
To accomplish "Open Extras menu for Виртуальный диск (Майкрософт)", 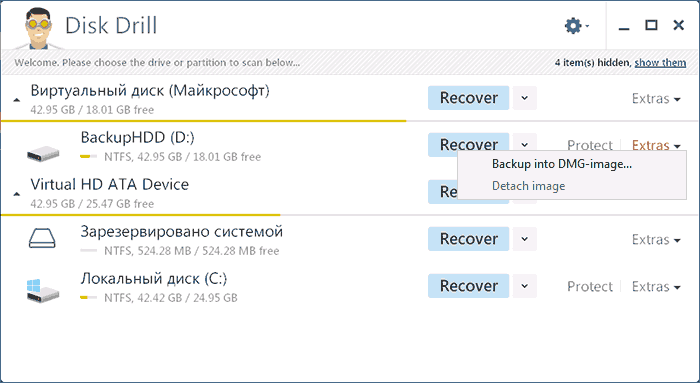I will (x=656, y=98).
